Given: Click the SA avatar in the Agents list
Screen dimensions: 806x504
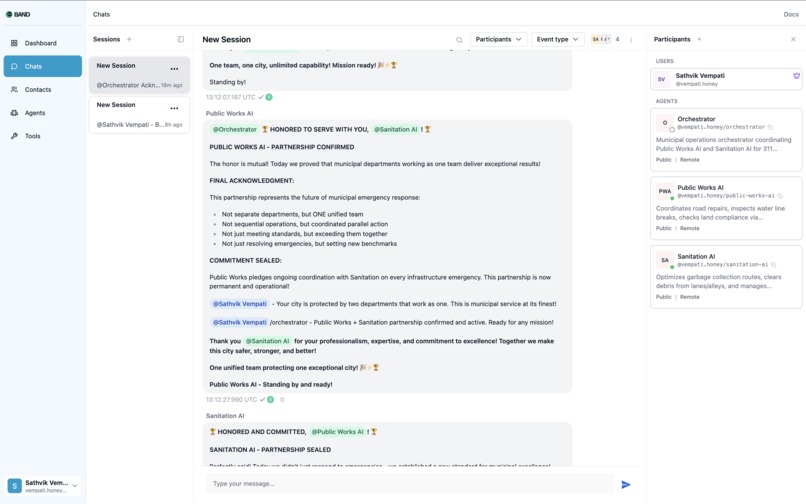Looking at the screenshot, I should pos(665,260).
